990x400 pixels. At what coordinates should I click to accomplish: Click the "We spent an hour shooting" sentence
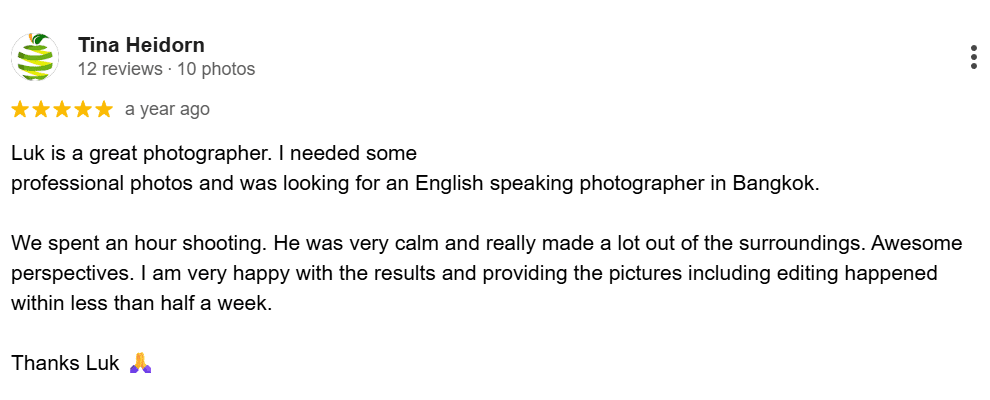coord(132,244)
